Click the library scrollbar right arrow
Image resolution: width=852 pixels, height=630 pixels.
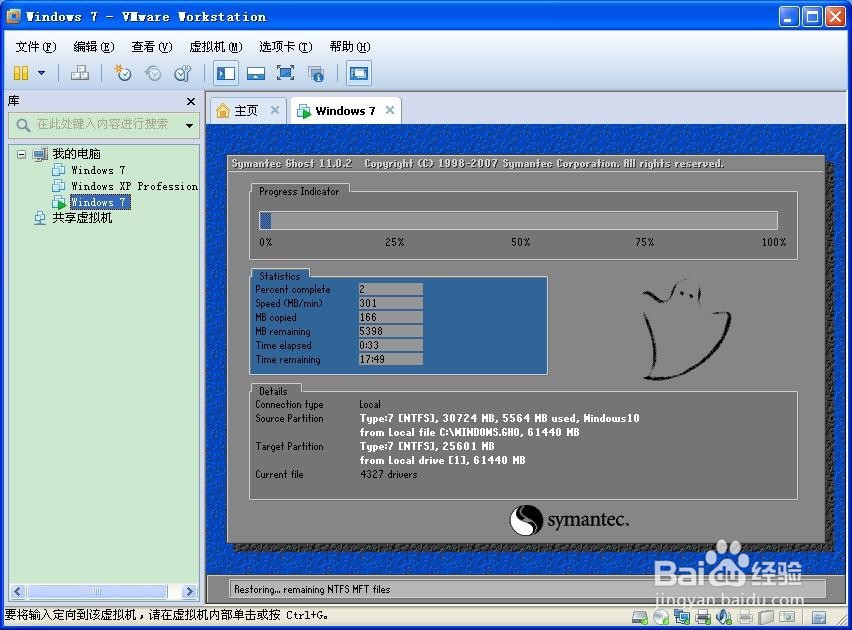point(189,591)
